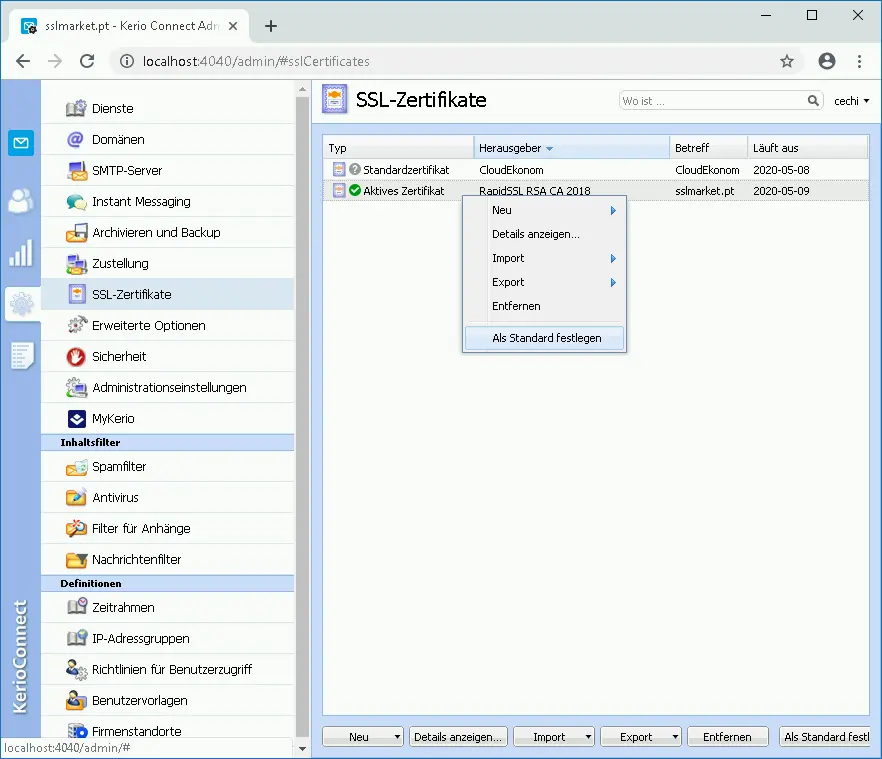Image resolution: width=882 pixels, height=759 pixels.
Task: Bookmark this page with the star icon
Action: pyautogui.click(x=787, y=61)
